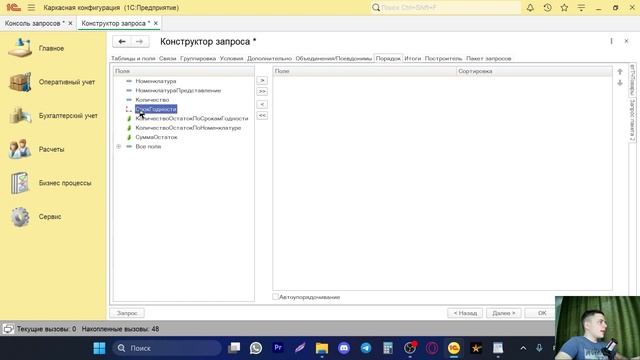The height and width of the screenshot is (360, 640).
Task: Switch to Группировка tab
Action: (198, 58)
